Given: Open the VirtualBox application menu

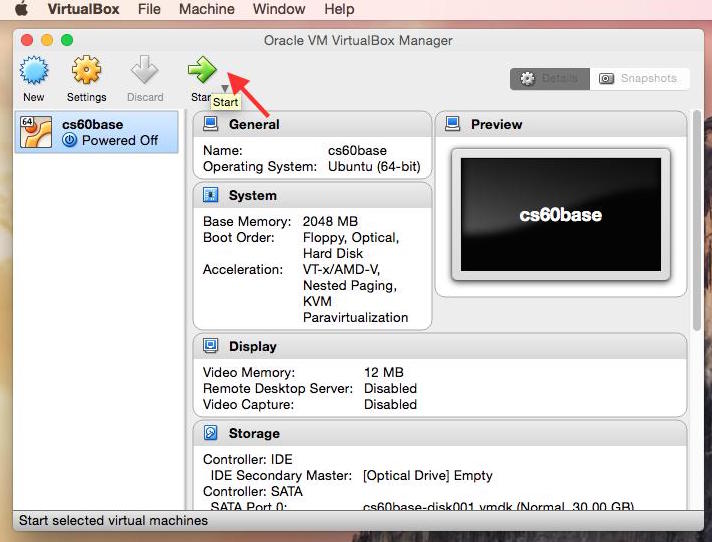Looking at the screenshot, I should click(84, 9).
